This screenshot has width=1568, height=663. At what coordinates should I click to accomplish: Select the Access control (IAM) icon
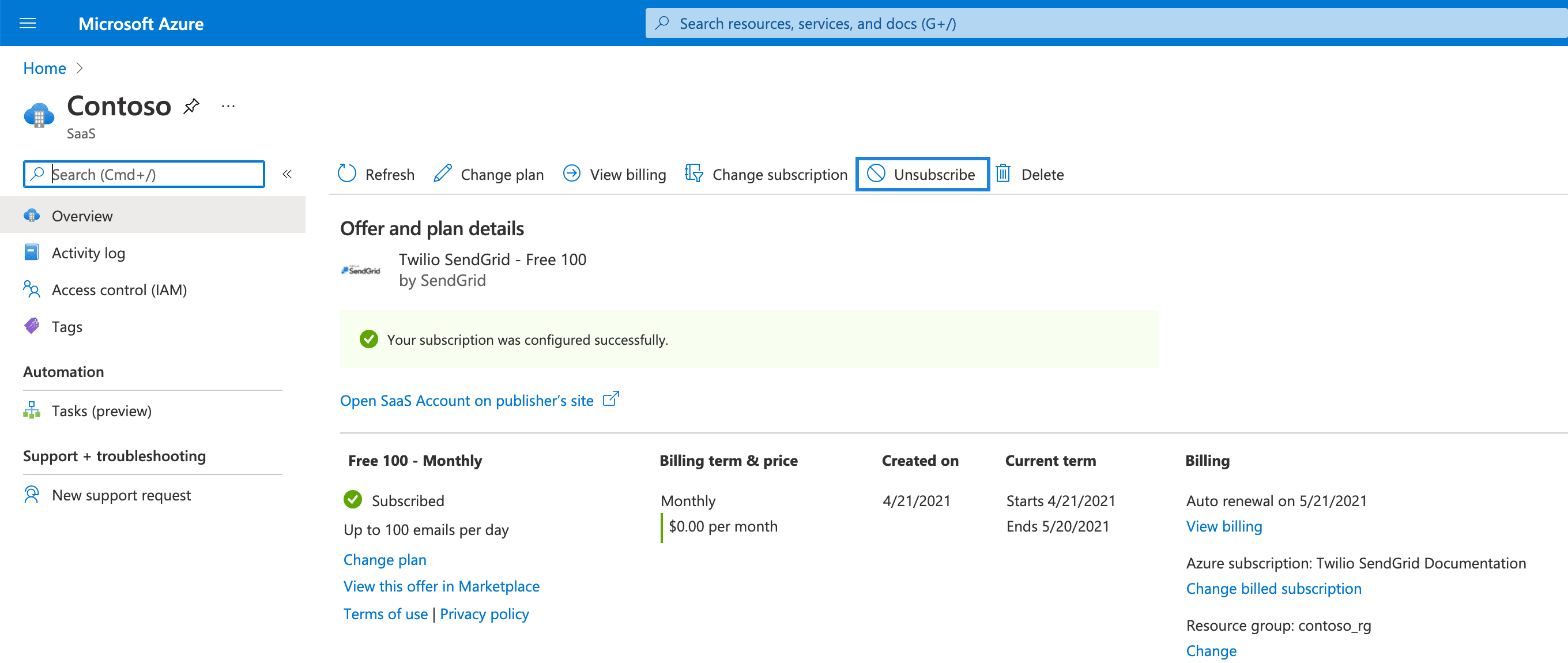32,289
